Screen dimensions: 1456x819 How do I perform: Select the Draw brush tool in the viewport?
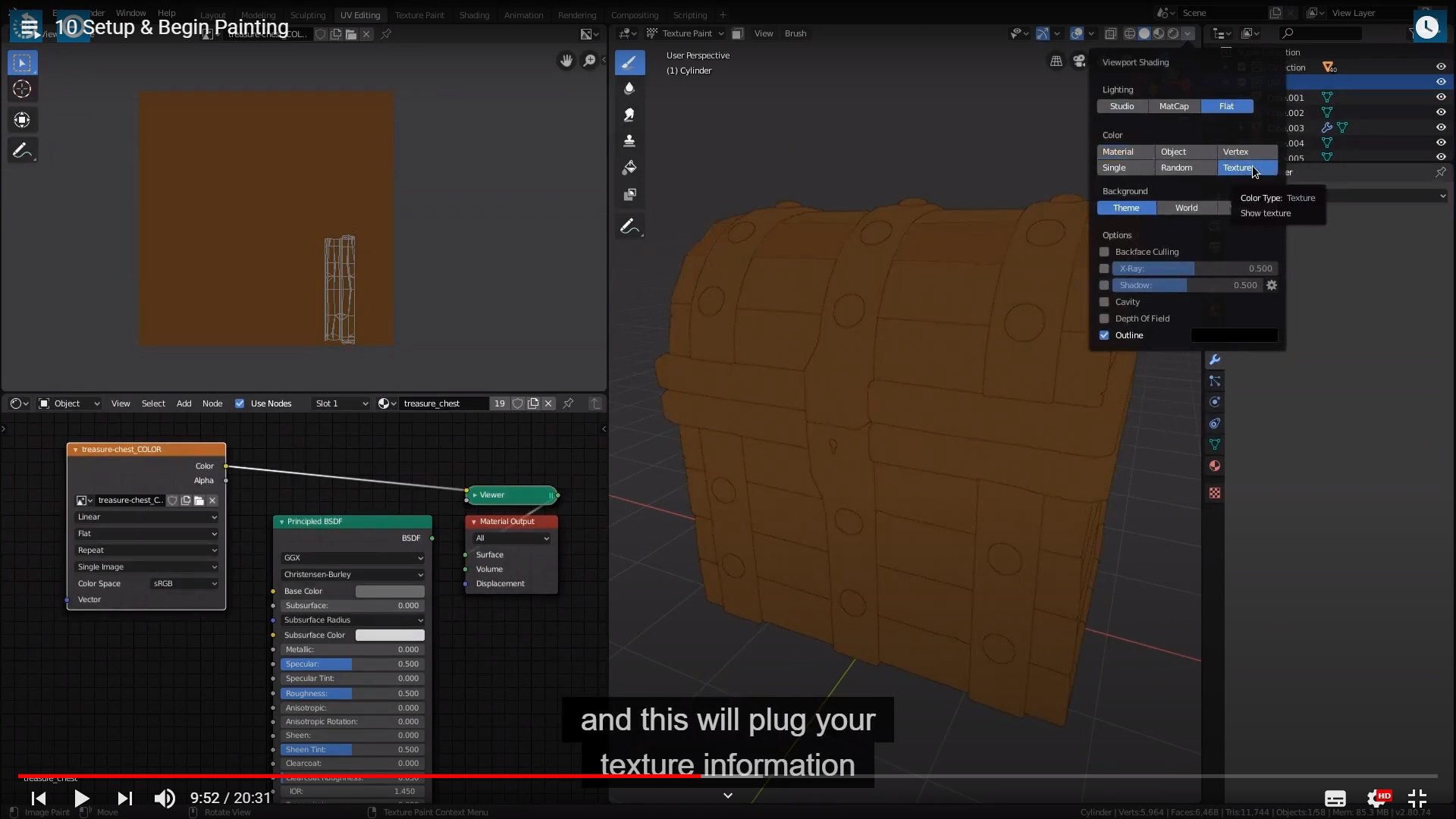tap(629, 63)
